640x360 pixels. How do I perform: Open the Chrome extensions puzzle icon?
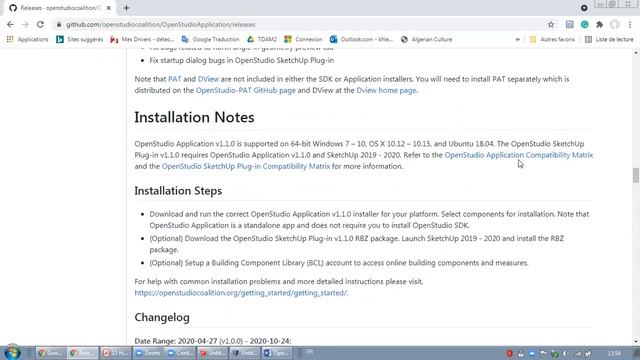(599, 24)
